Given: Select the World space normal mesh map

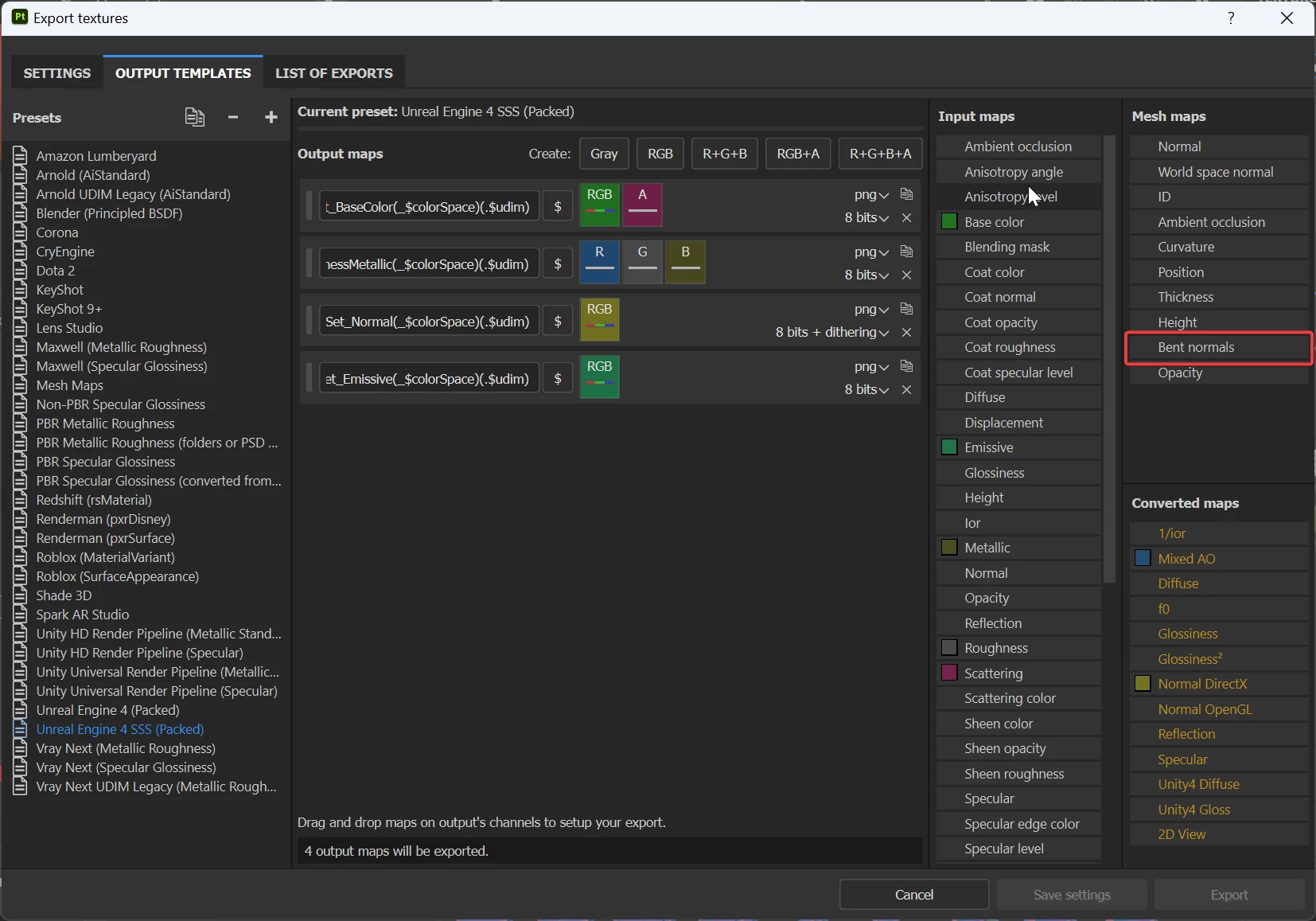Looking at the screenshot, I should (1219, 171).
